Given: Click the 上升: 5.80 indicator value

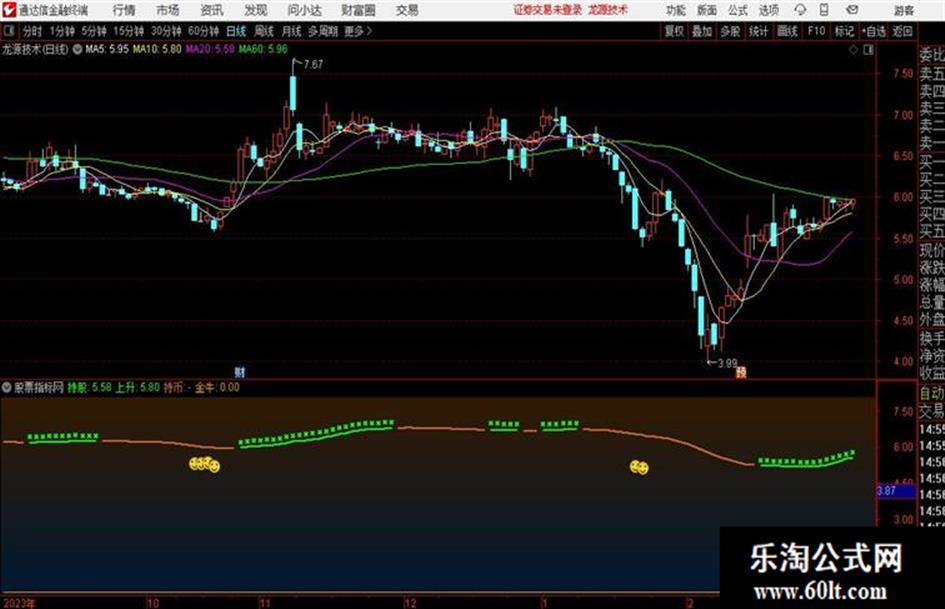Looking at the screenshot, I should coord(137,387).
